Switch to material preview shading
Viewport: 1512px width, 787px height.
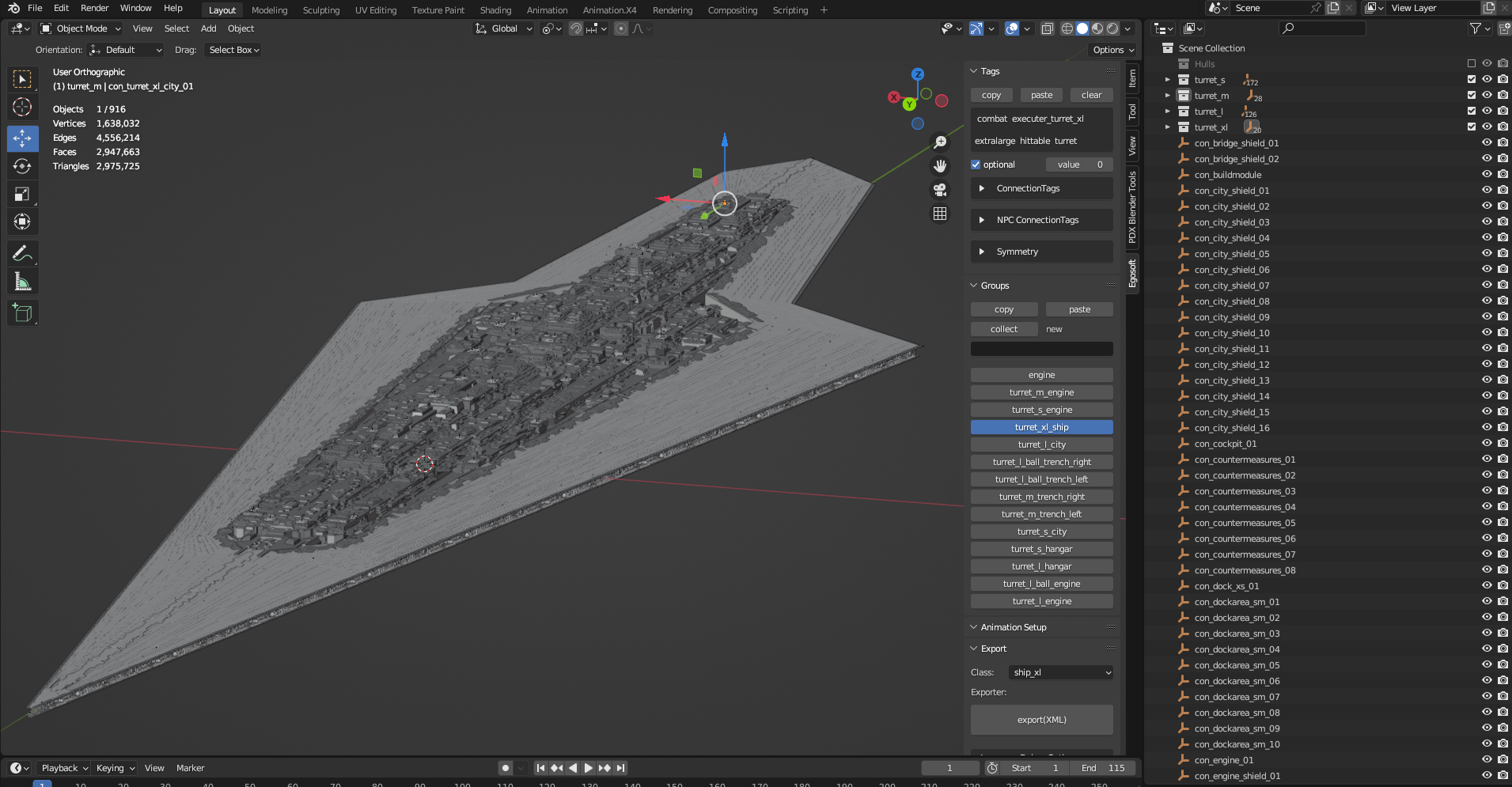pyautogui.click(x=1097, y=28)
